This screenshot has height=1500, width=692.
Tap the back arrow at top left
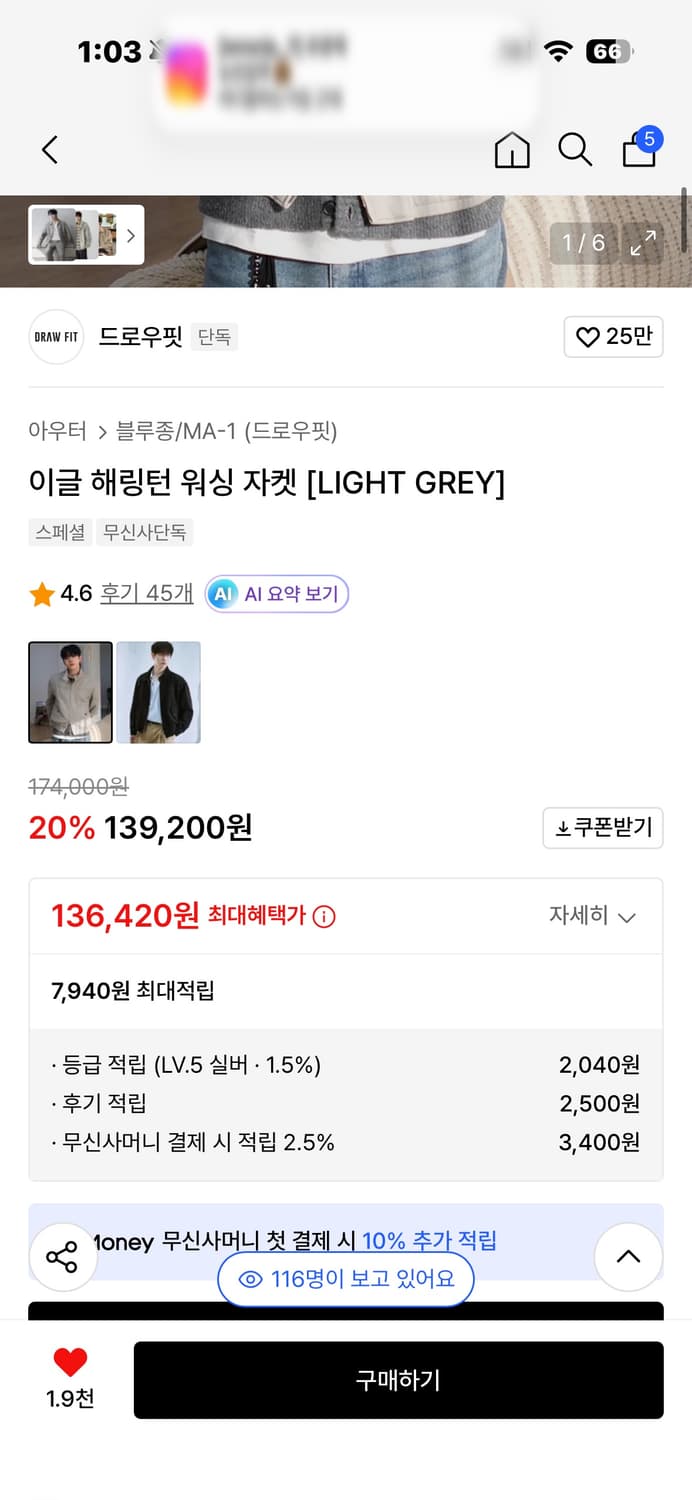[x=49, y=149]
